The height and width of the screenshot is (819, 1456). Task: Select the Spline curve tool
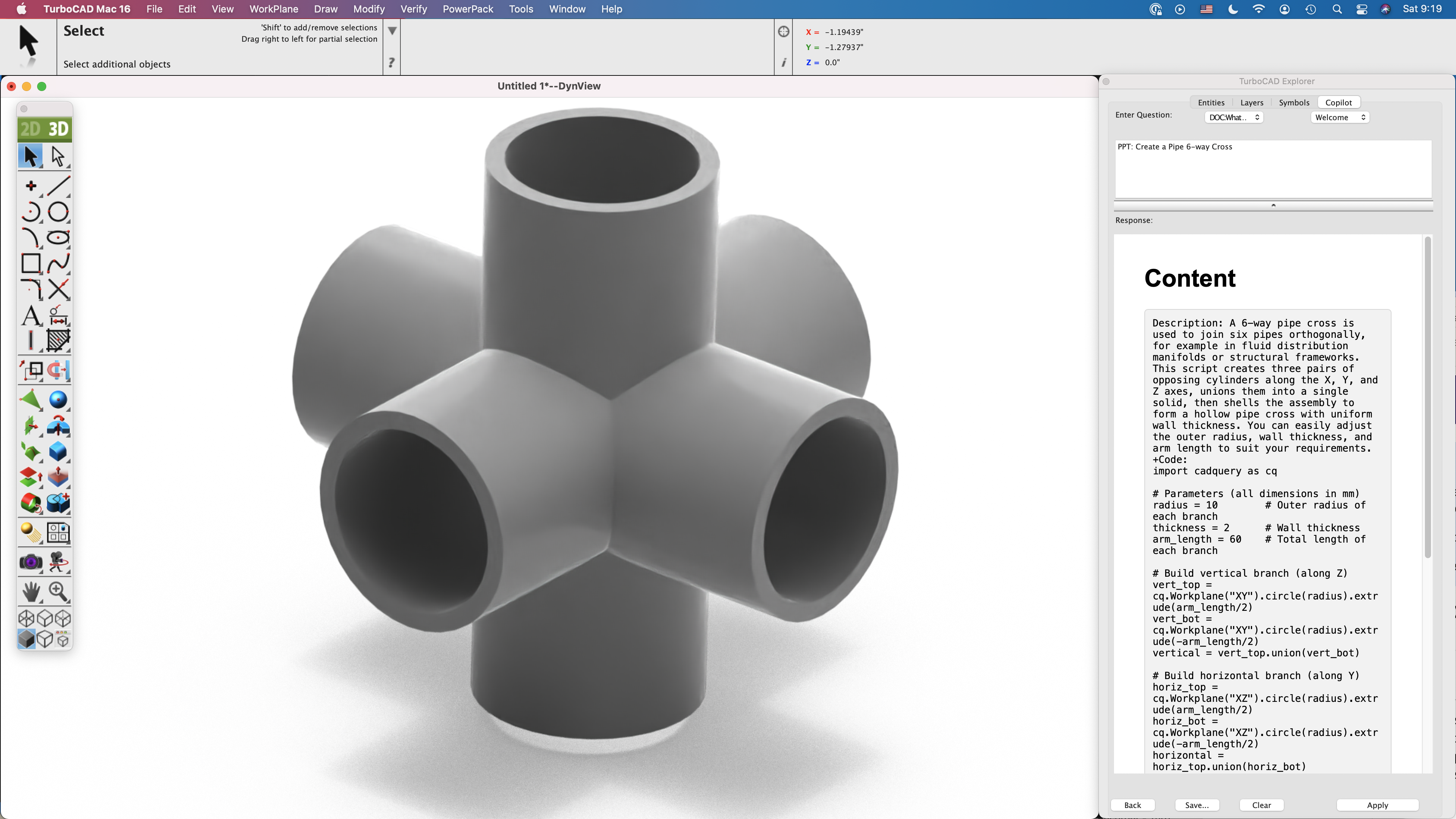(x=58, y=264)
